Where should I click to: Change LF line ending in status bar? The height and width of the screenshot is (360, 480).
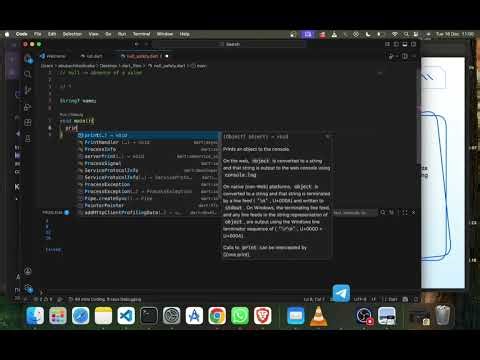[374, 299]
